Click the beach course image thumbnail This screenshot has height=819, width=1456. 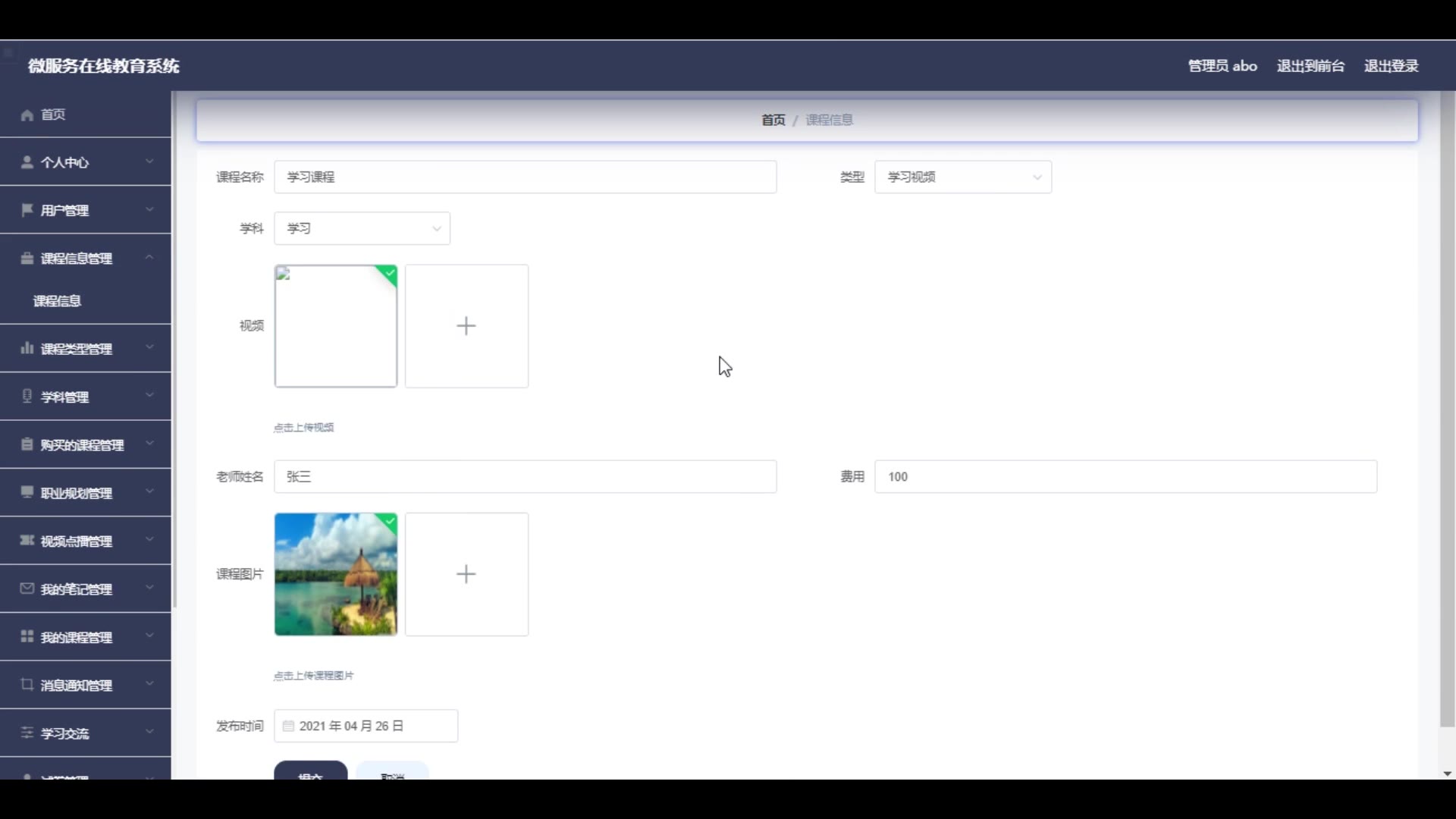[x=335, y=574]
